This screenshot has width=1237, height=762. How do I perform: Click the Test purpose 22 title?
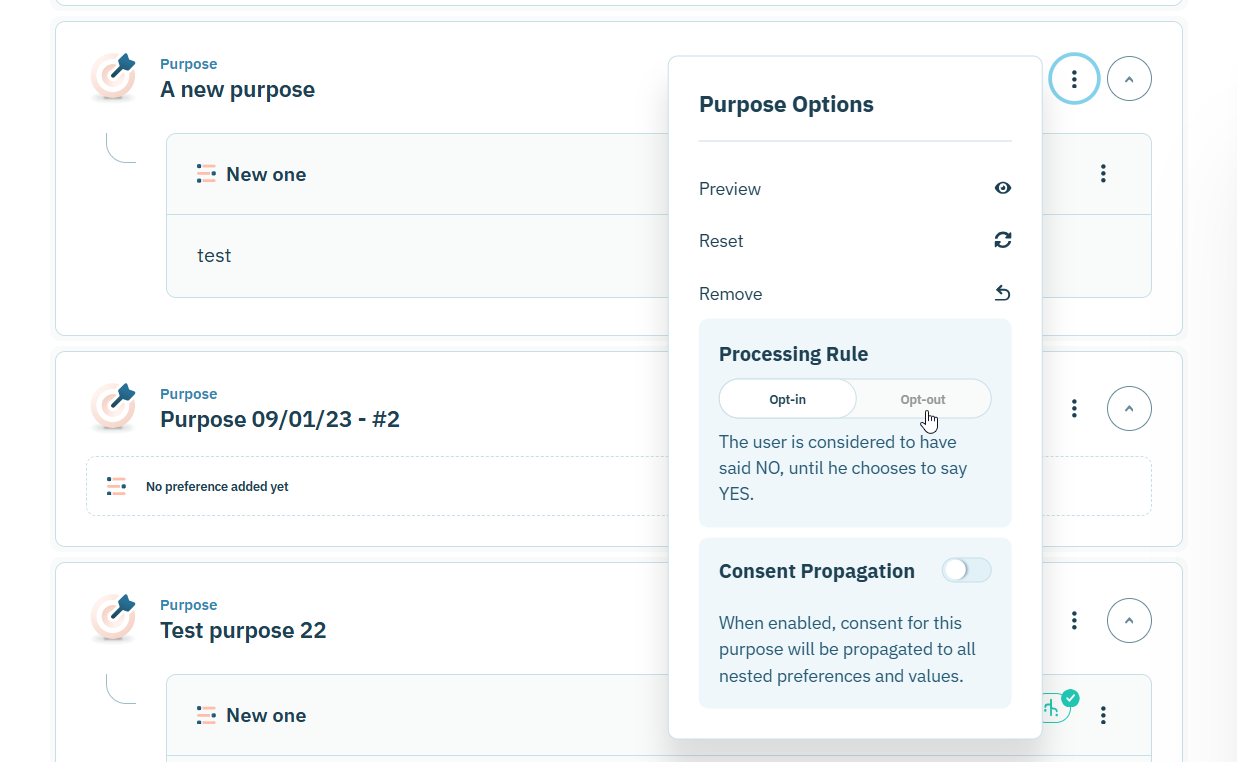coord(243,631)
